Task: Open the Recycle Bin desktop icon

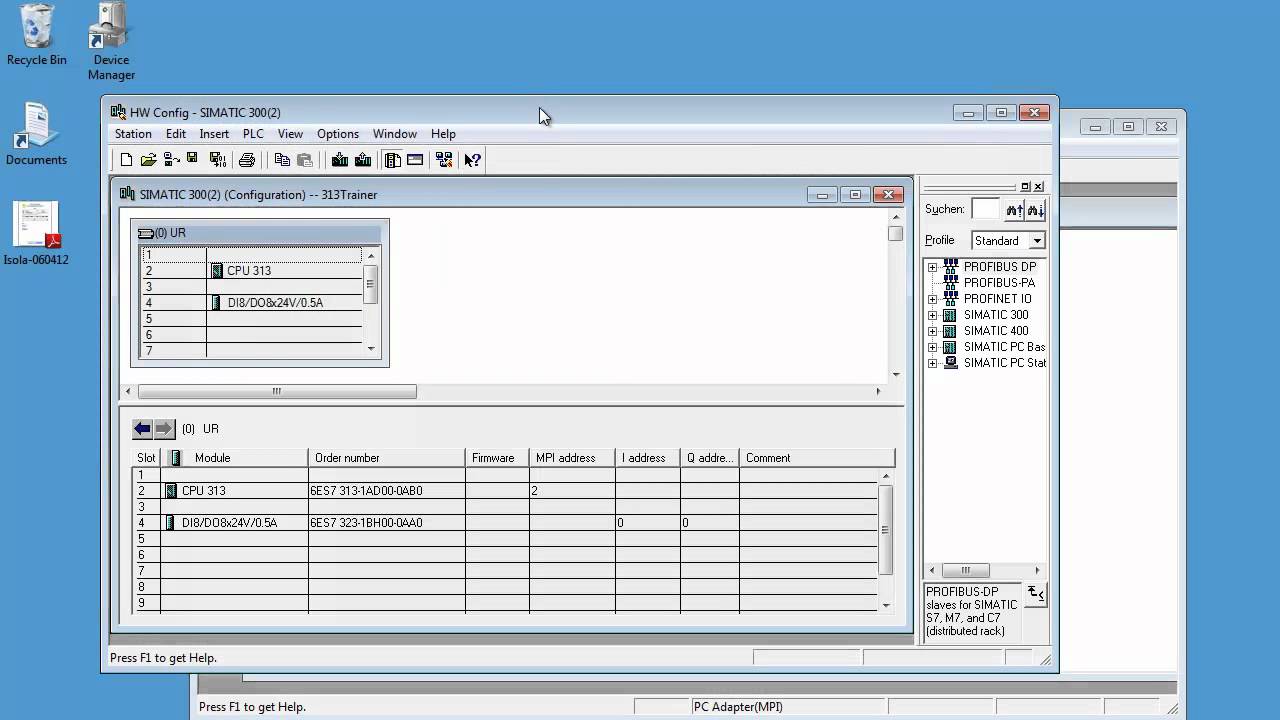Action: click(x=37, y=35)
